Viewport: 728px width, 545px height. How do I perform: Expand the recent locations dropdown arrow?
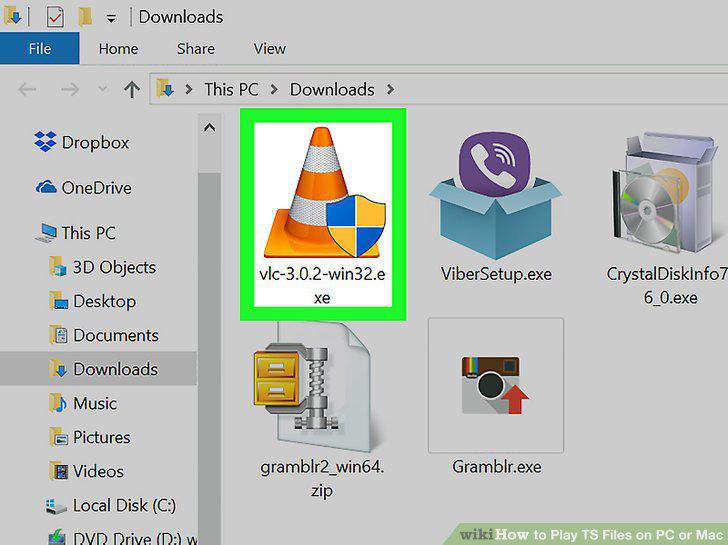103,89
